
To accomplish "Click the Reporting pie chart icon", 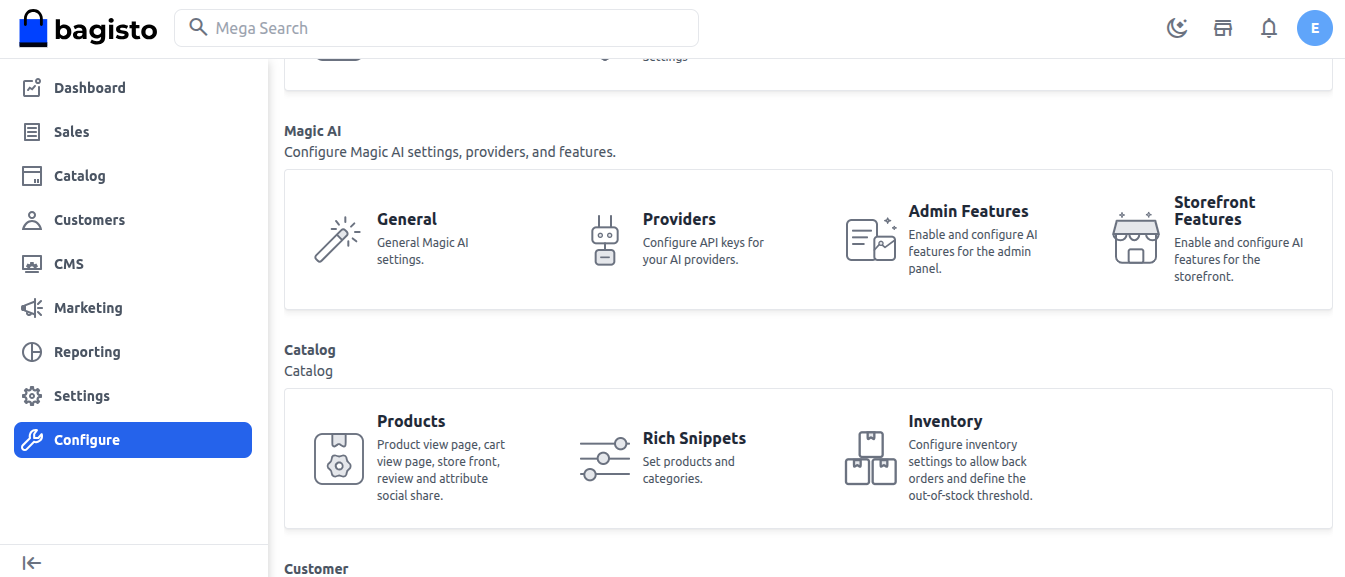I will (32, 352).
